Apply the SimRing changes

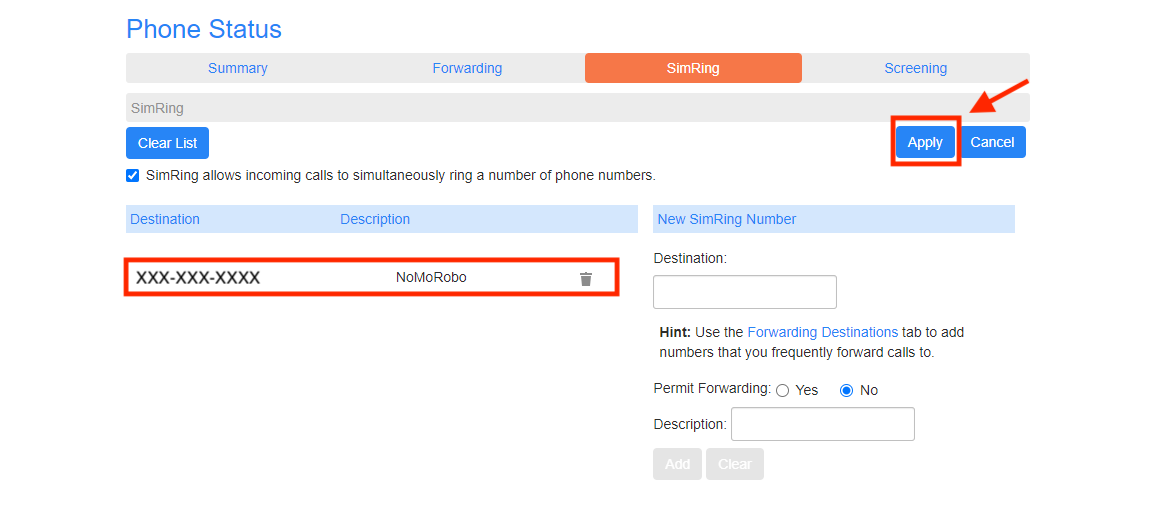(x=925, y=143)
